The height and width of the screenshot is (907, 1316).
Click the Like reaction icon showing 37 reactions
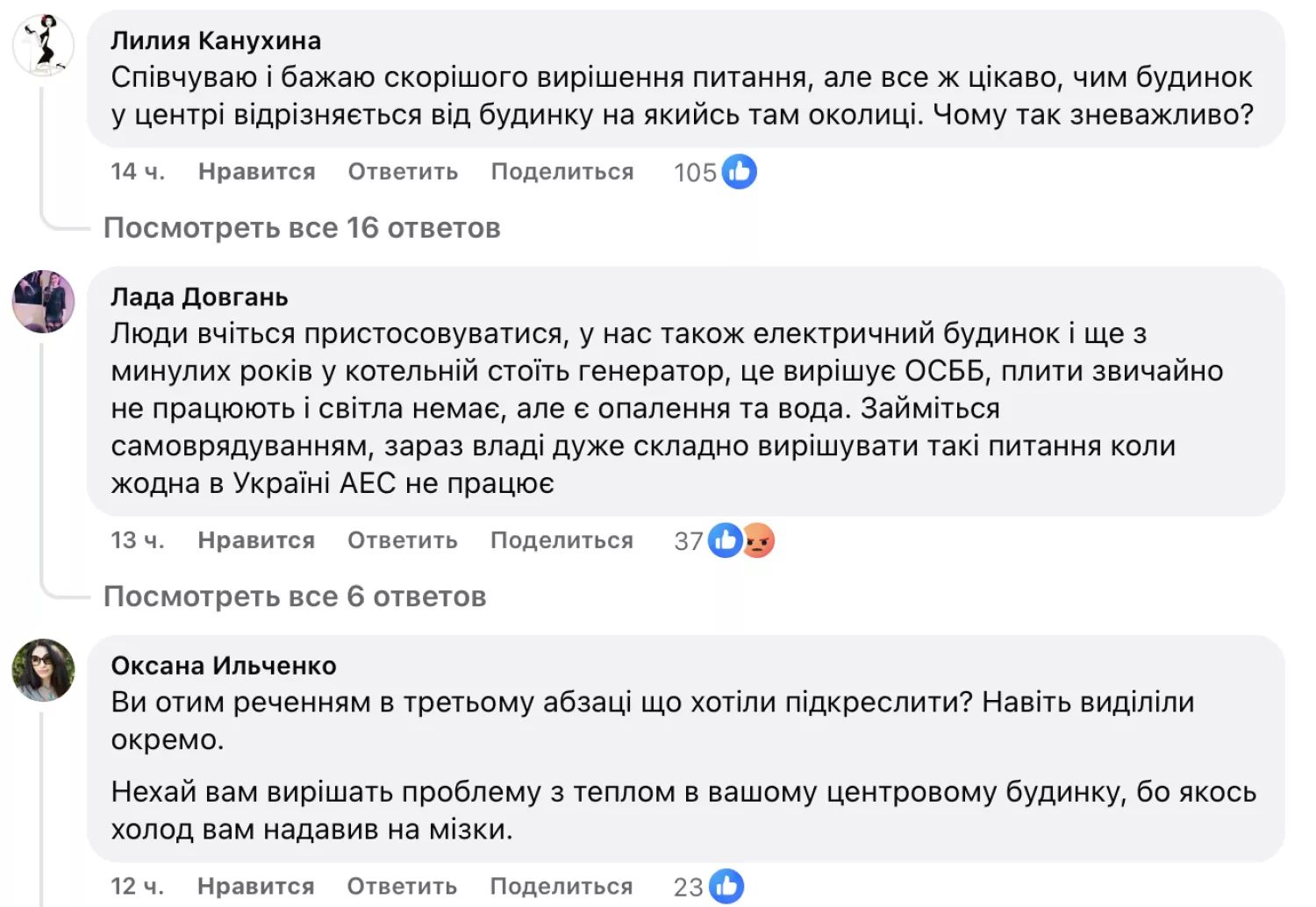coord(725,540)
